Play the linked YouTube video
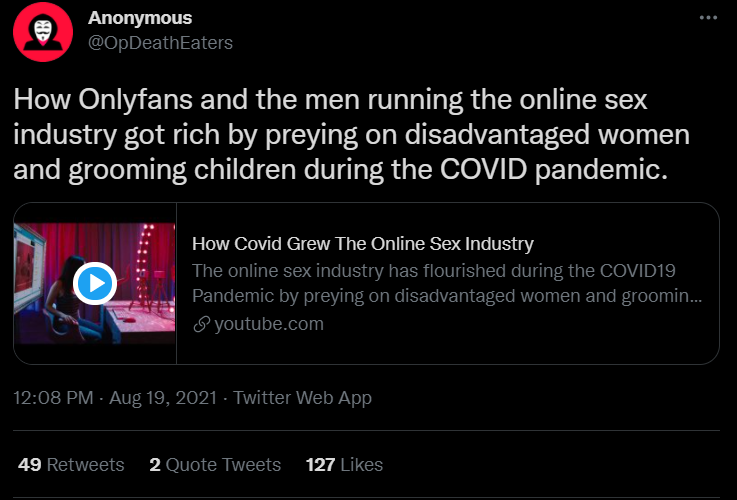737x500 pixels. (x=96, y=284)
